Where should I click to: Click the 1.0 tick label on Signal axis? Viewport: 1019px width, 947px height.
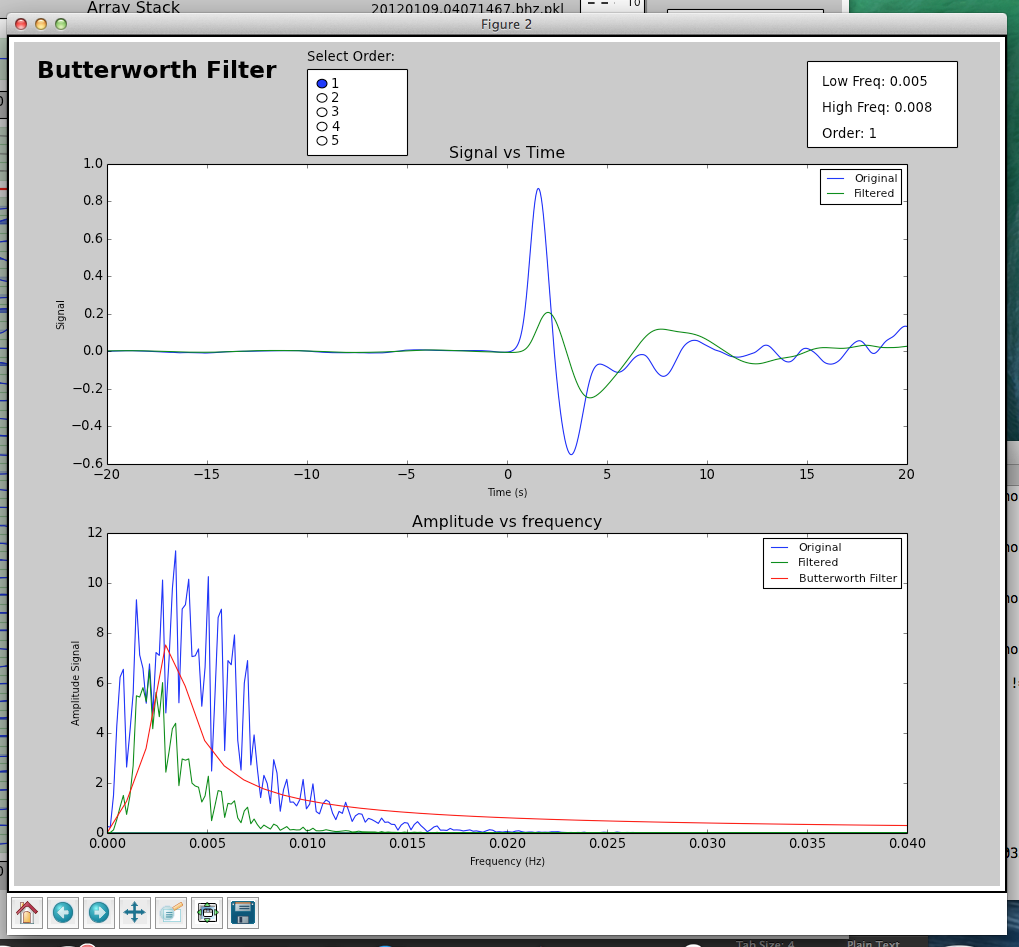click(x=93, y=163)
